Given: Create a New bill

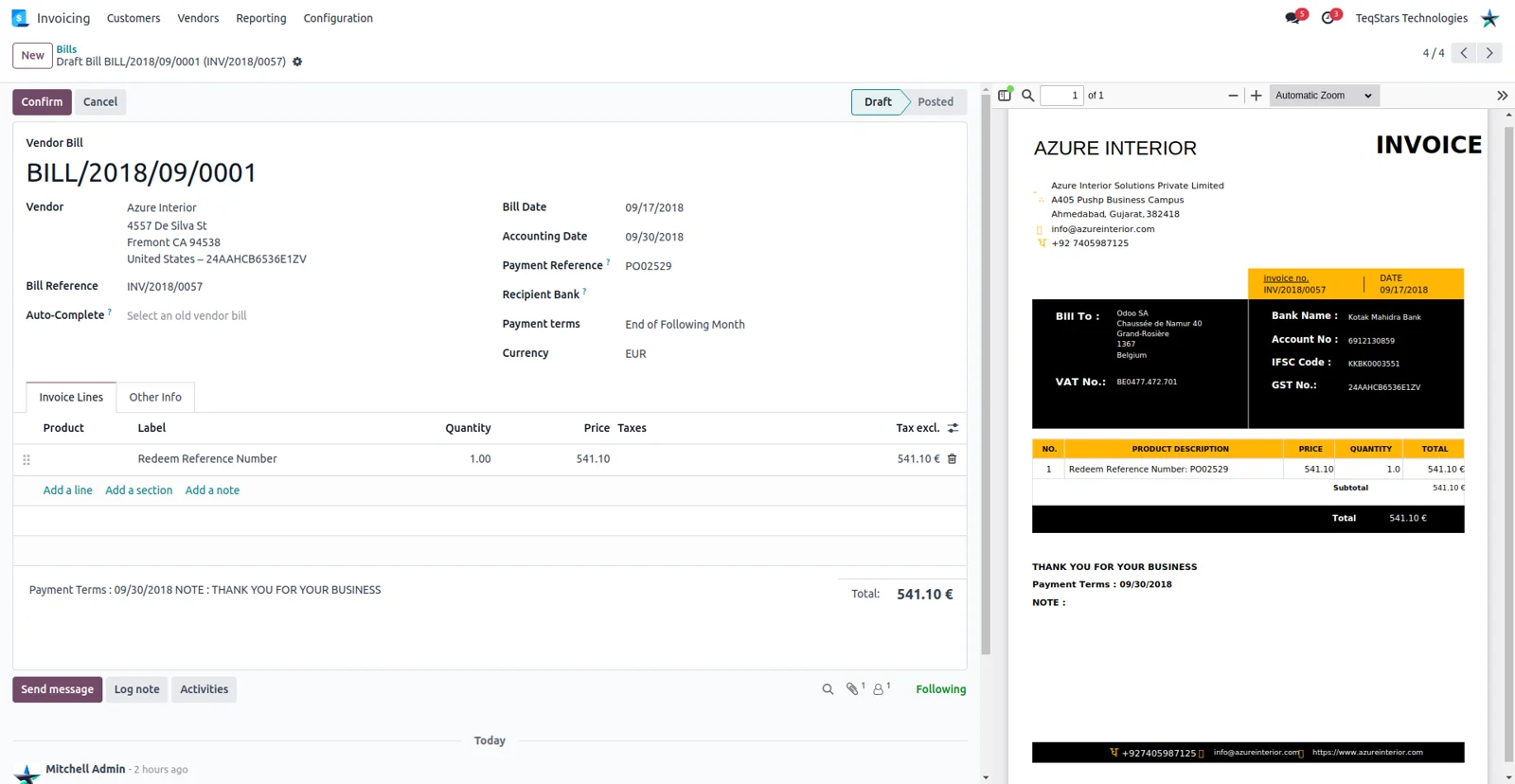Looking at the screenshot, I should (32, 55).
